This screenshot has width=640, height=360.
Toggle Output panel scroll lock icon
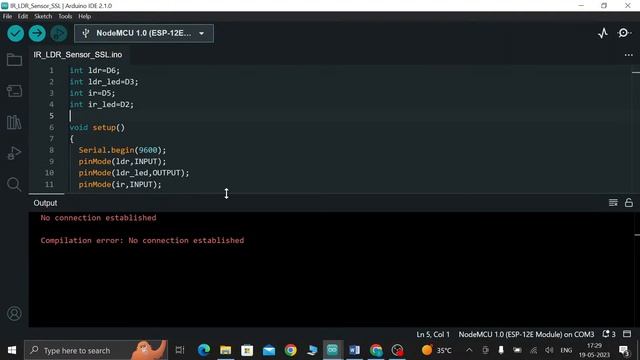629,202
